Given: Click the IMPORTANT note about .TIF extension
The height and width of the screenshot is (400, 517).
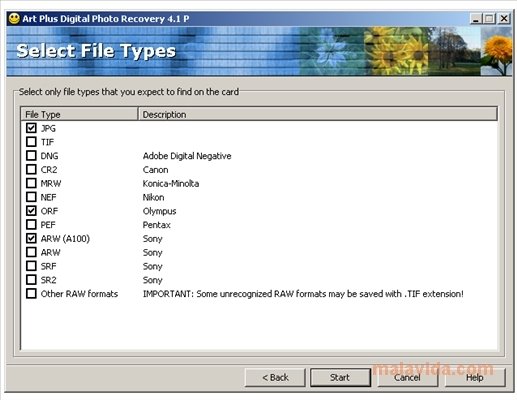Looking at the screenshot, I should tap(303, 294).
